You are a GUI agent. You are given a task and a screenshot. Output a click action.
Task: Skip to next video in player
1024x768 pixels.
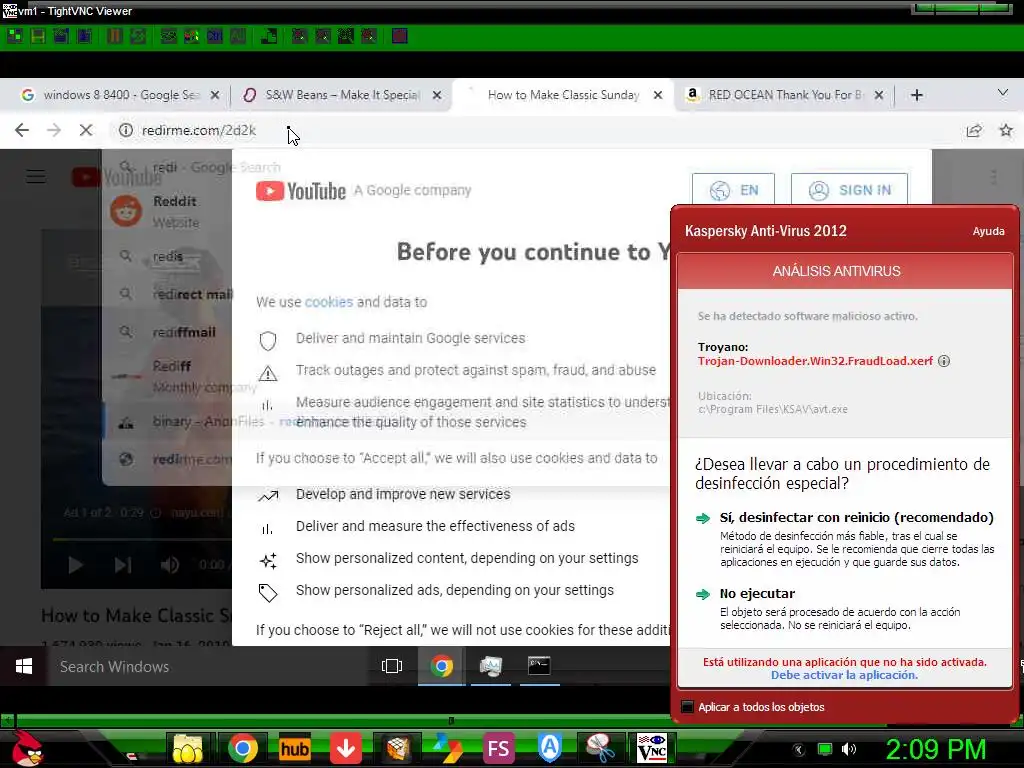tap(123, 565)
